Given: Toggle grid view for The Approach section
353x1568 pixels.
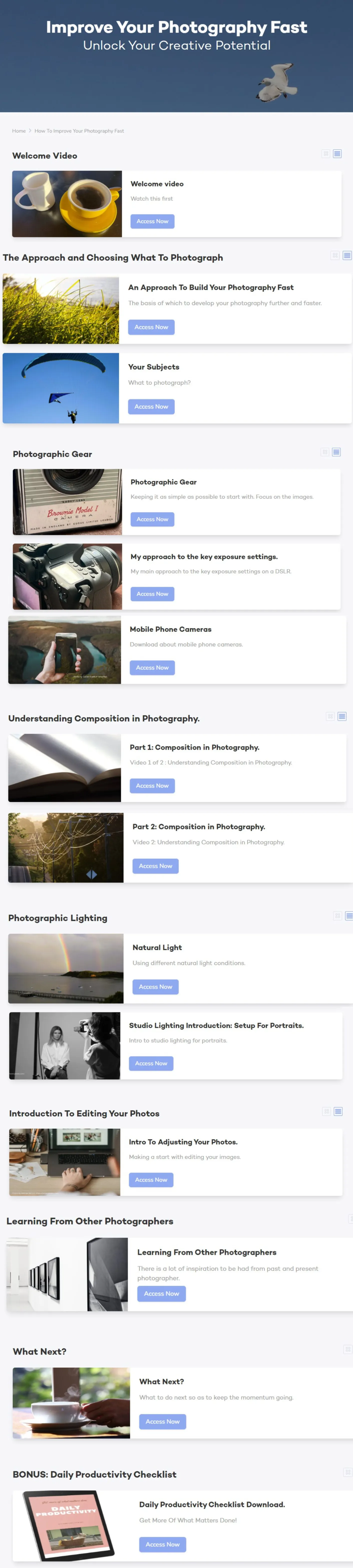Looking at the screenshot, I should 335,256.
